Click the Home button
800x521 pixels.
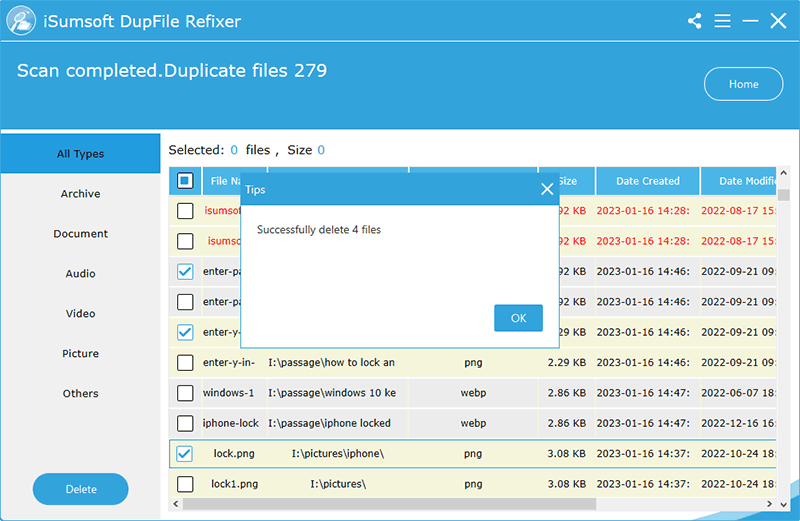(743, 84)
